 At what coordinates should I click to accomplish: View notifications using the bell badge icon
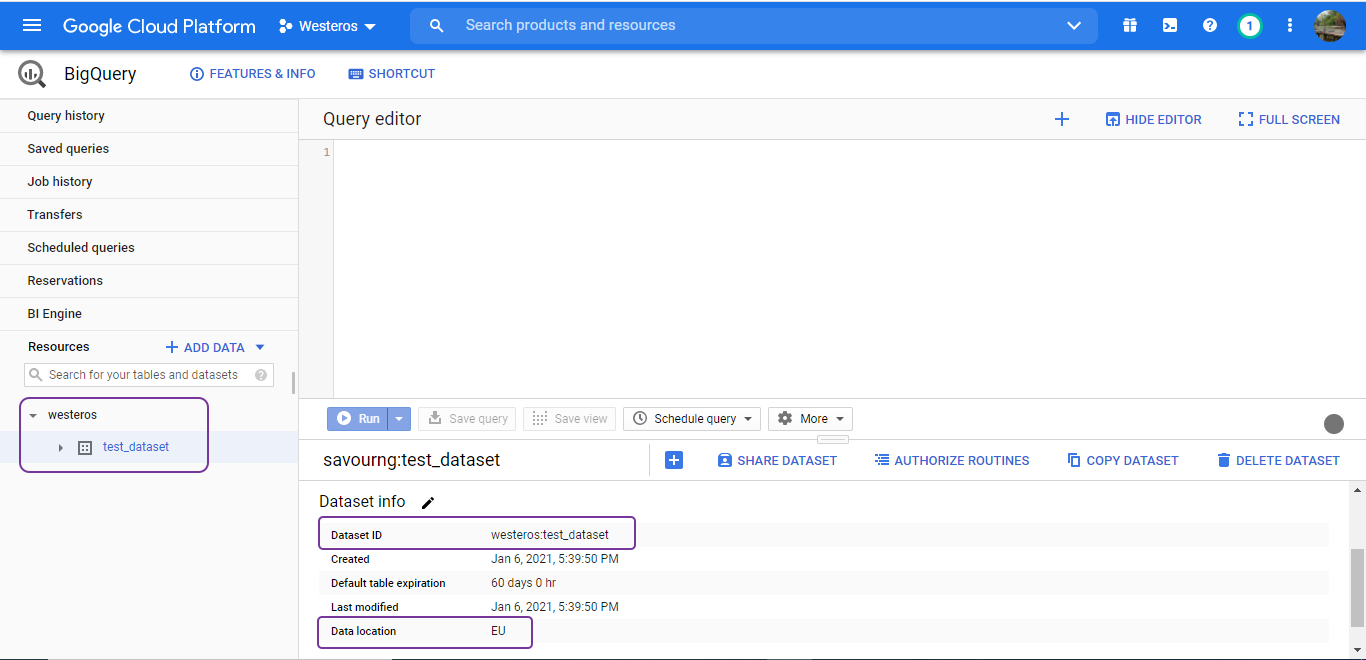point(1250,25)
